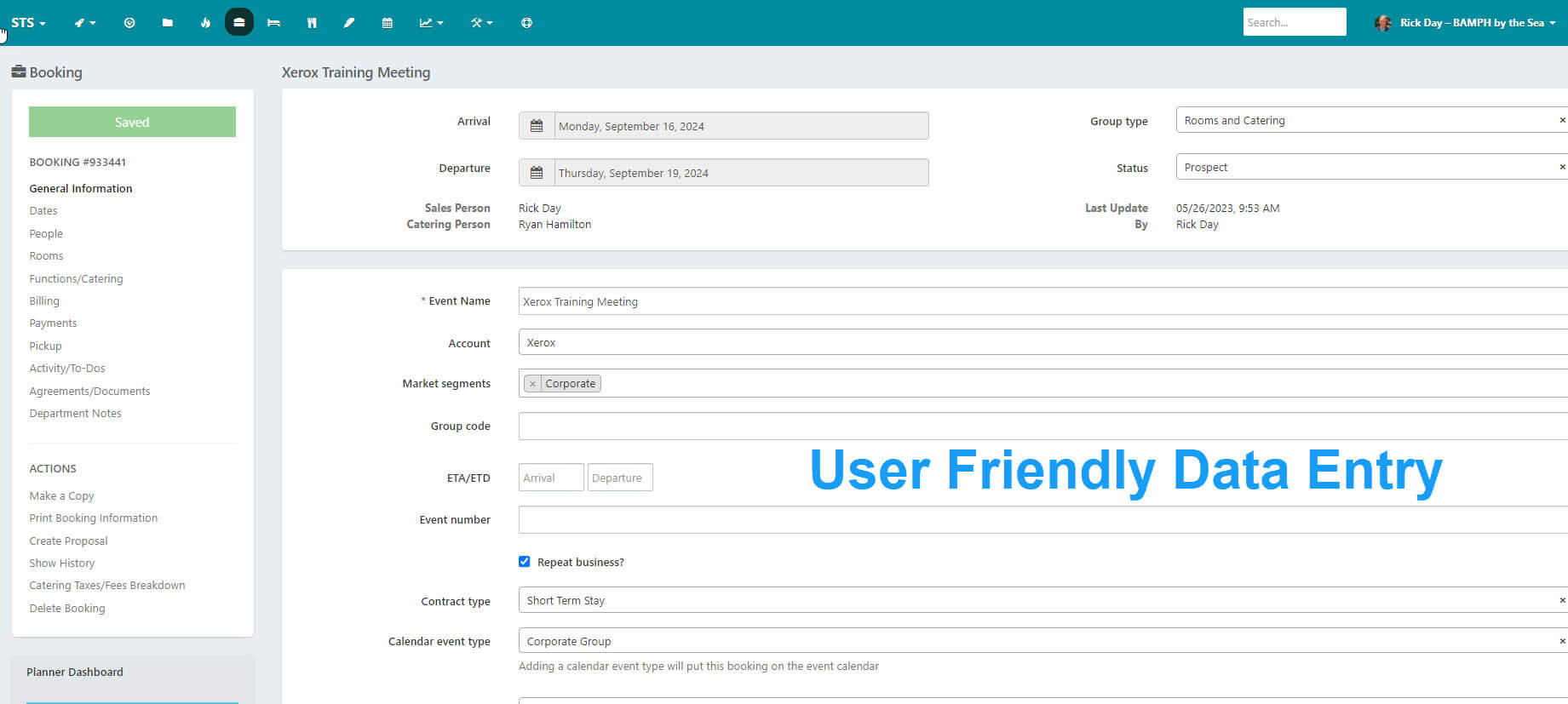
Task: Open the bed (rooms) icon in navbar
Action: pos(273,23)
